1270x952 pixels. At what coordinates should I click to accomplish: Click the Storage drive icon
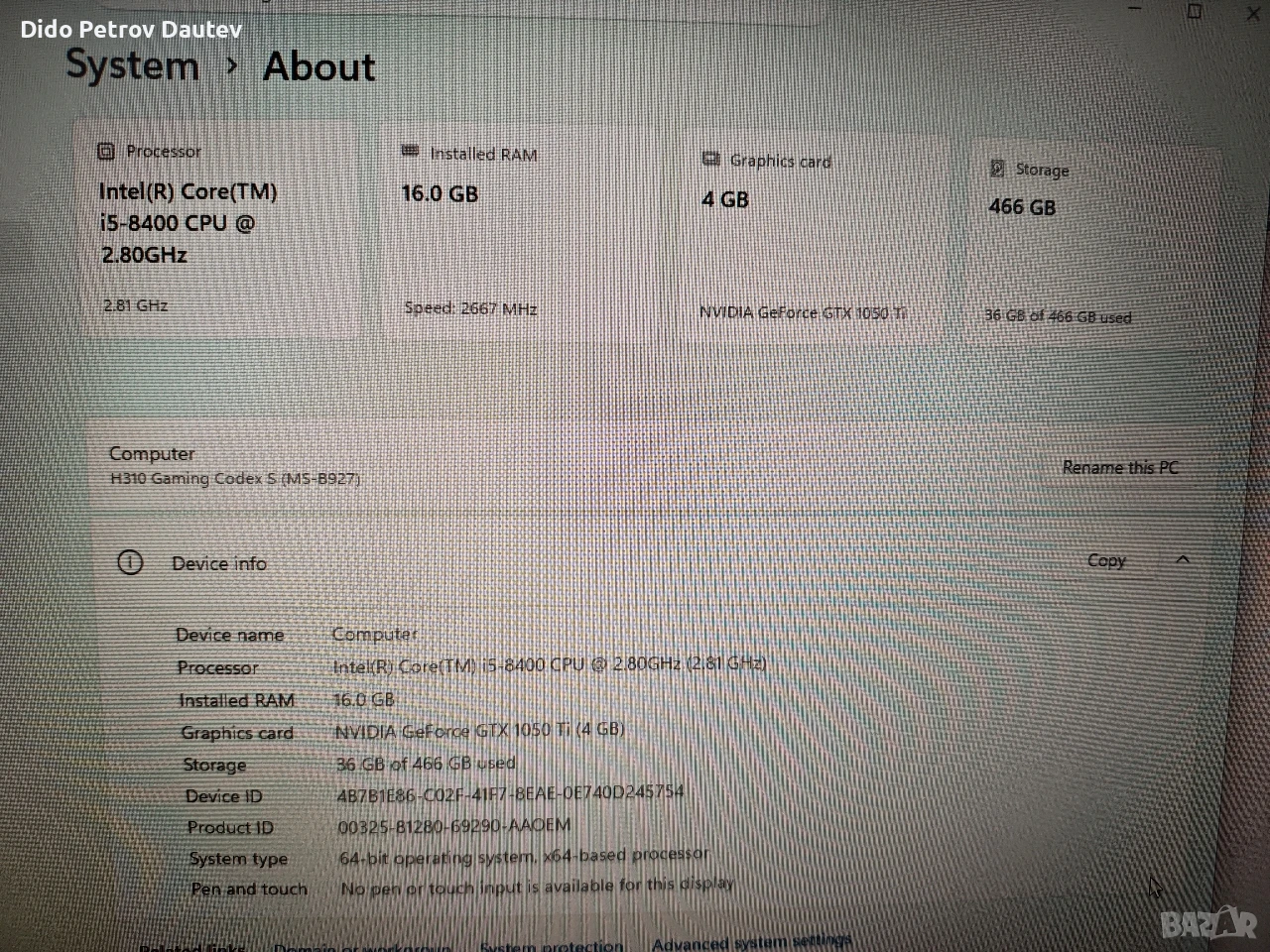tap(997, 169)
